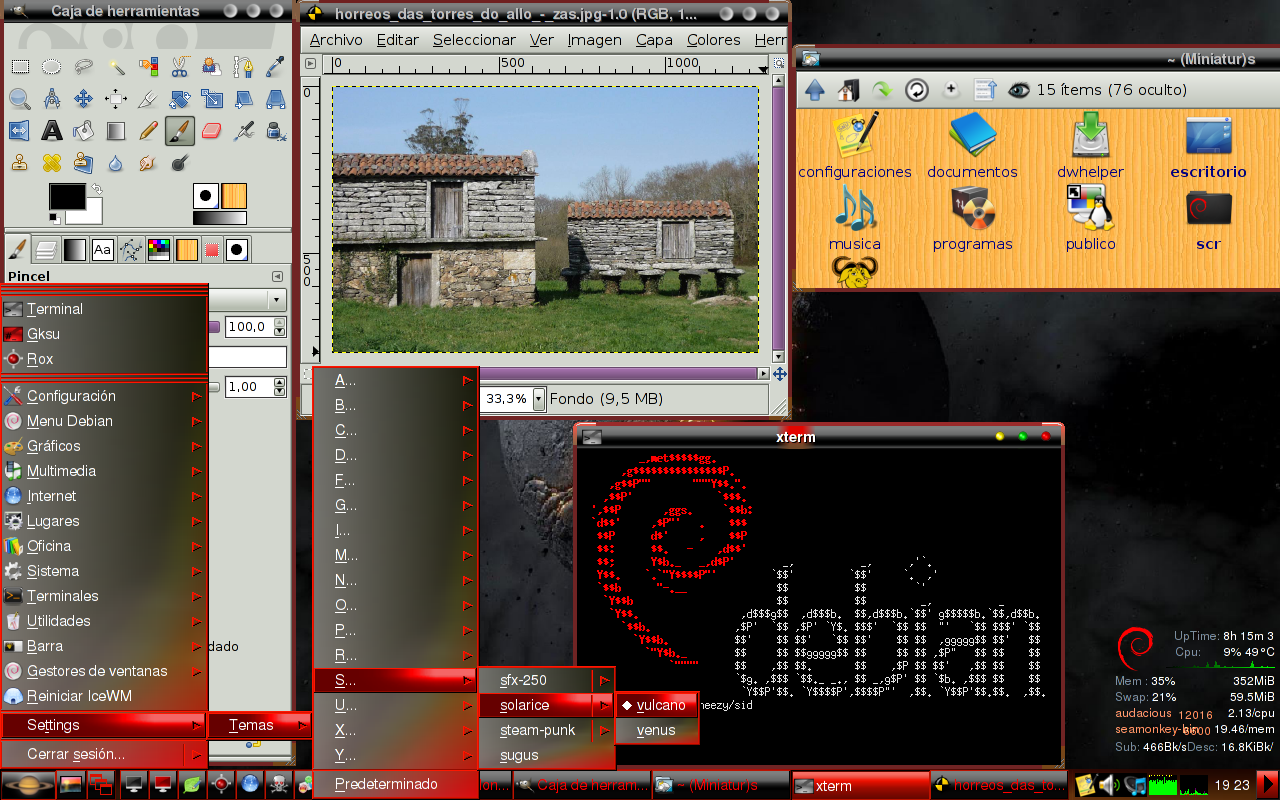The height and width of the screenshot is (800, 1280).
Task: Open the active pattern wood thumbnail
Action: [234, 196]
